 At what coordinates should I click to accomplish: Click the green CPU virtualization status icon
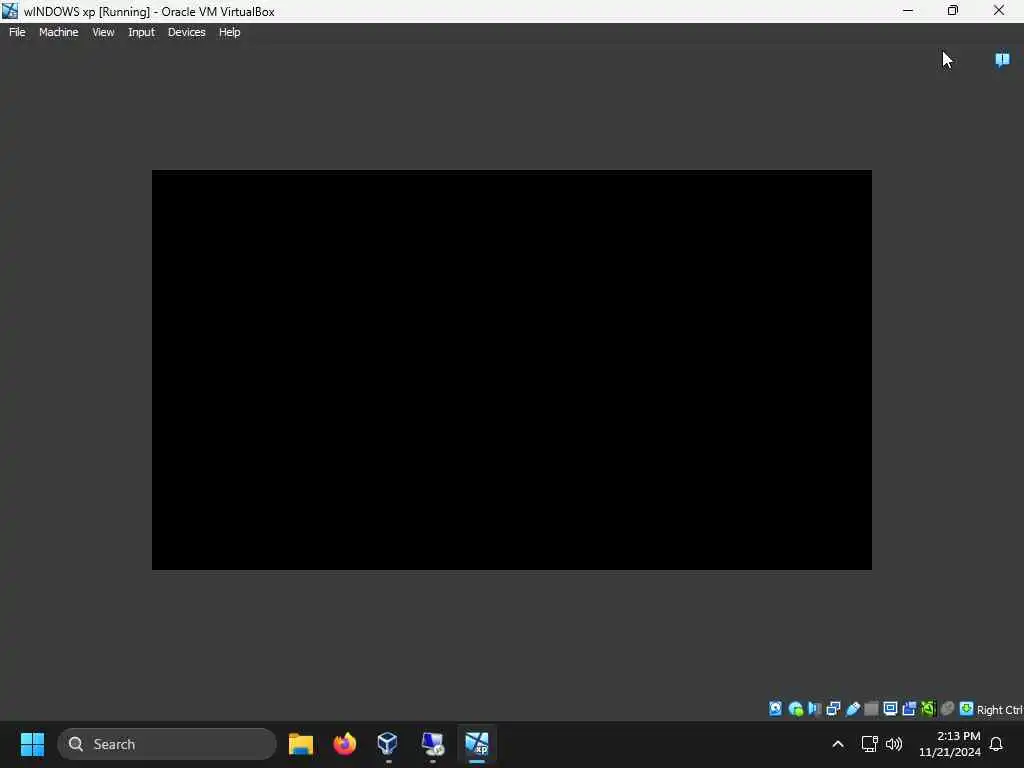point(928,709)
